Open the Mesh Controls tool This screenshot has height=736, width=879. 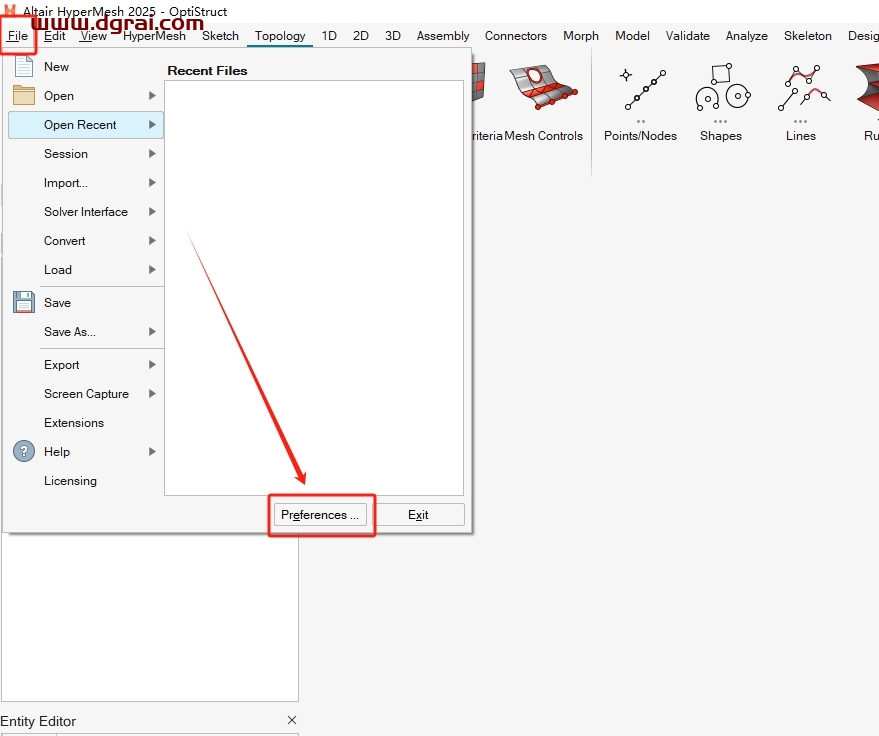tap(543, 104)
